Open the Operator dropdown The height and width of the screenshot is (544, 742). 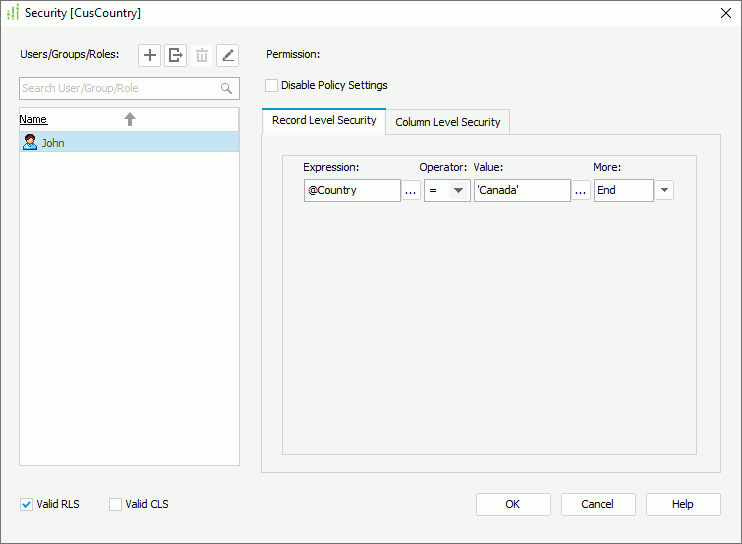click(458, 190)
